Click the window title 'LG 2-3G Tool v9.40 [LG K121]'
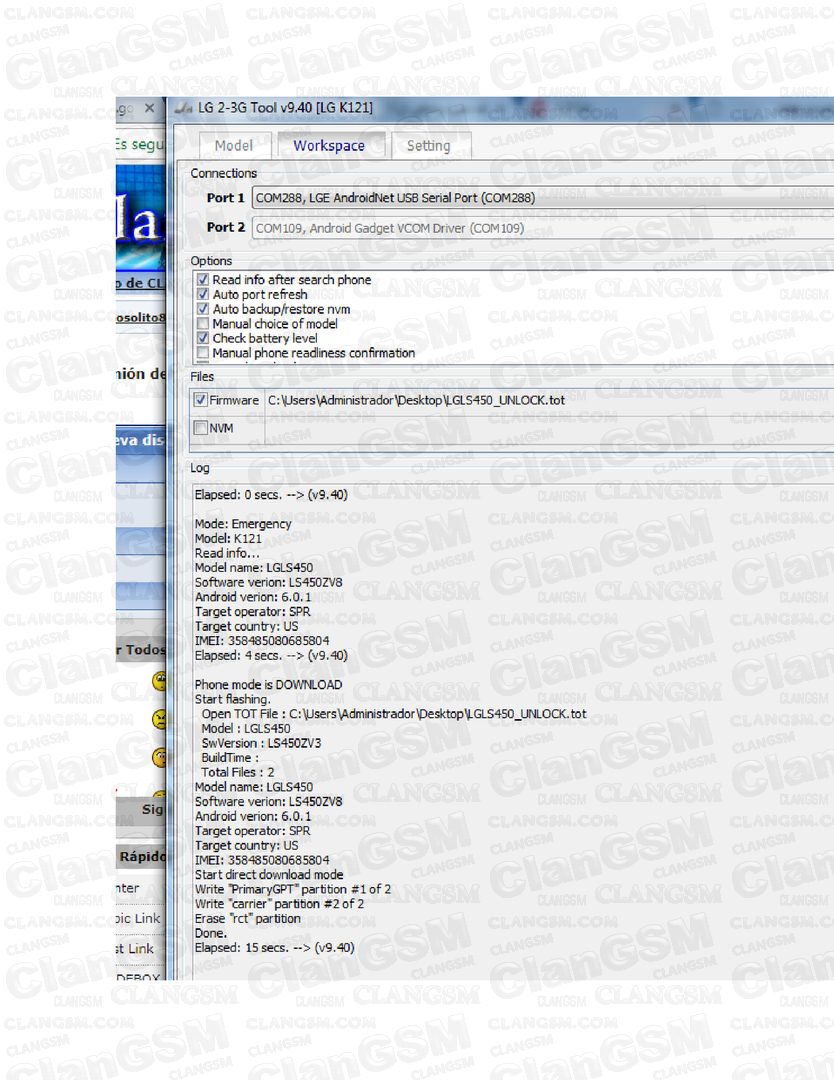The height and width of the screenshot is (1080, 834). coord(285,107)
